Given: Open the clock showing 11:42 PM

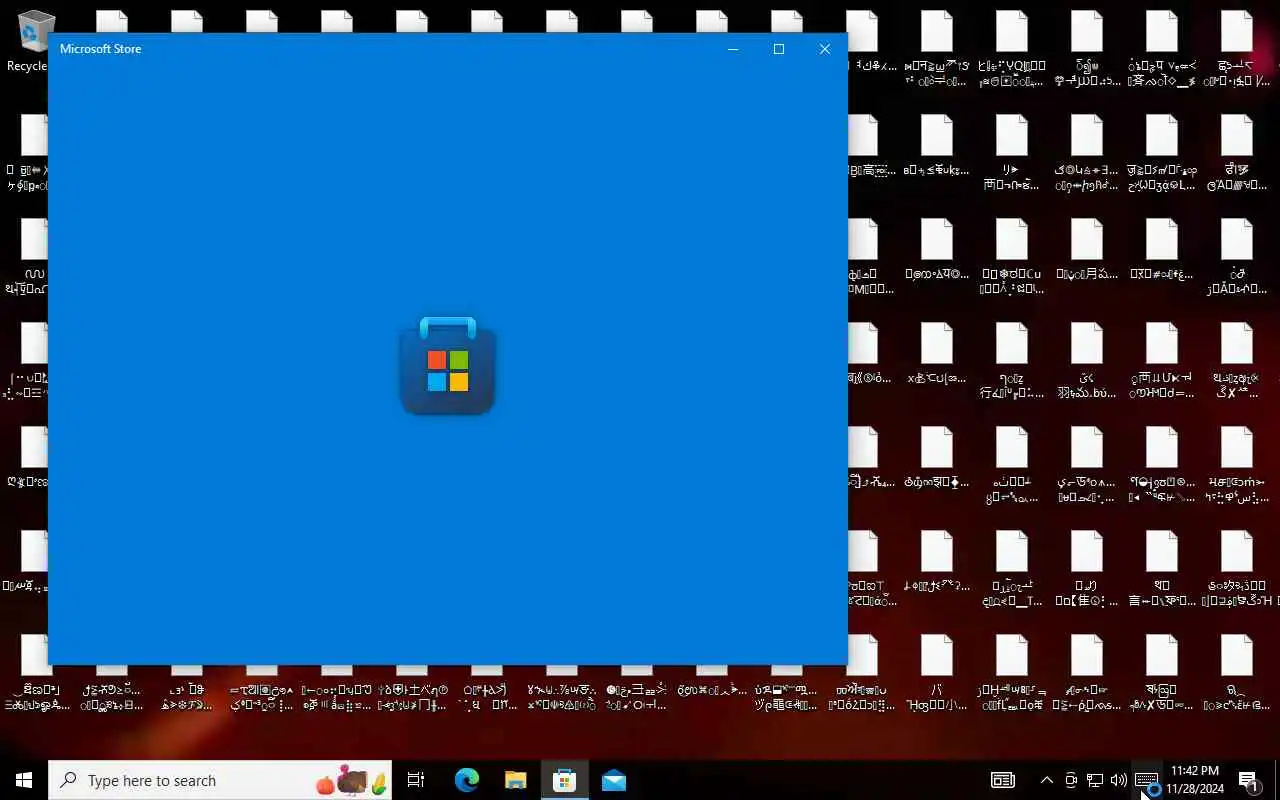Looking at the screenshot, I should click(1195, 780).
